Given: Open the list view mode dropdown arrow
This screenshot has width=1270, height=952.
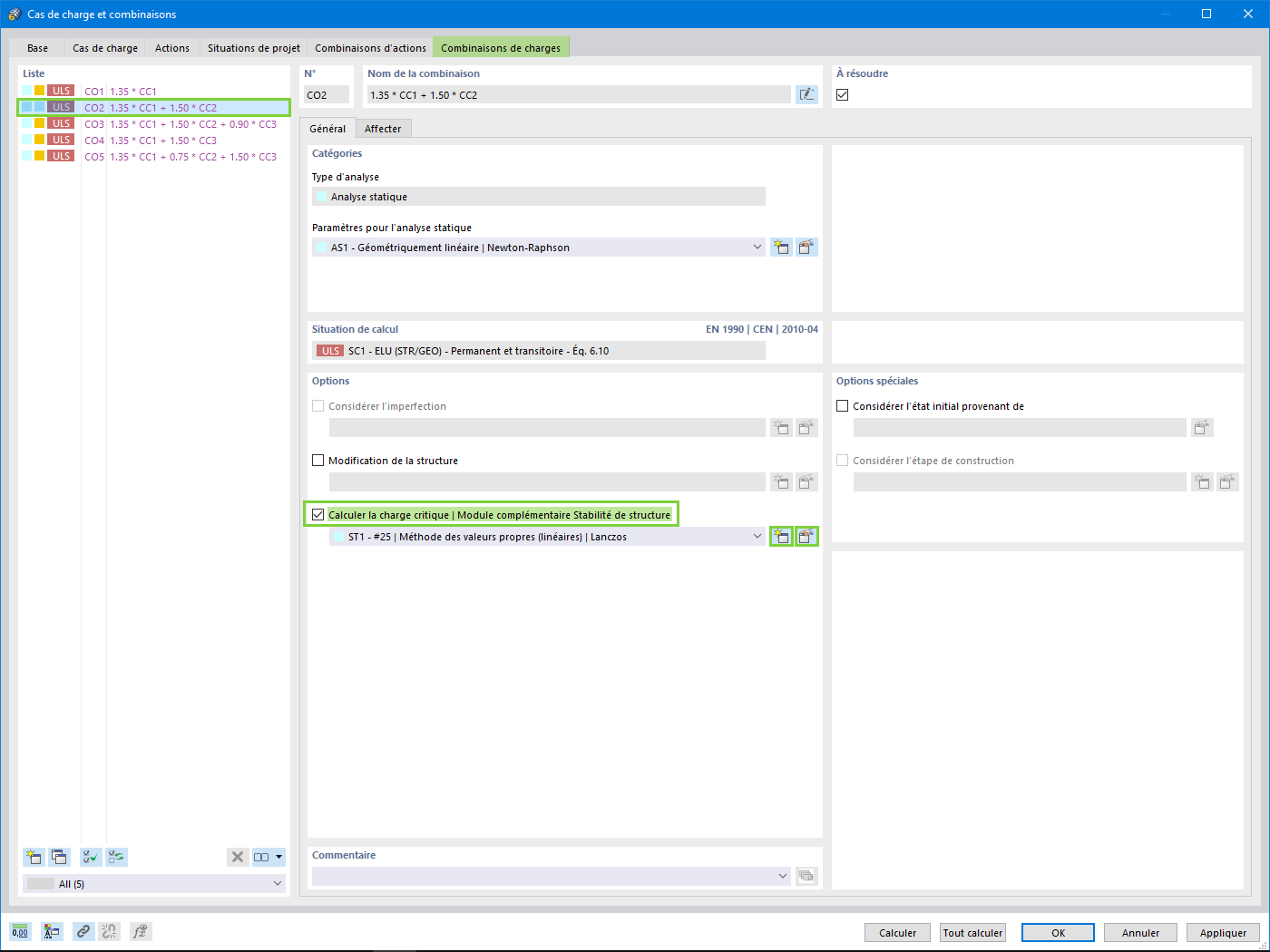Looking at the screenshot, I should click(x=279, y=857).
